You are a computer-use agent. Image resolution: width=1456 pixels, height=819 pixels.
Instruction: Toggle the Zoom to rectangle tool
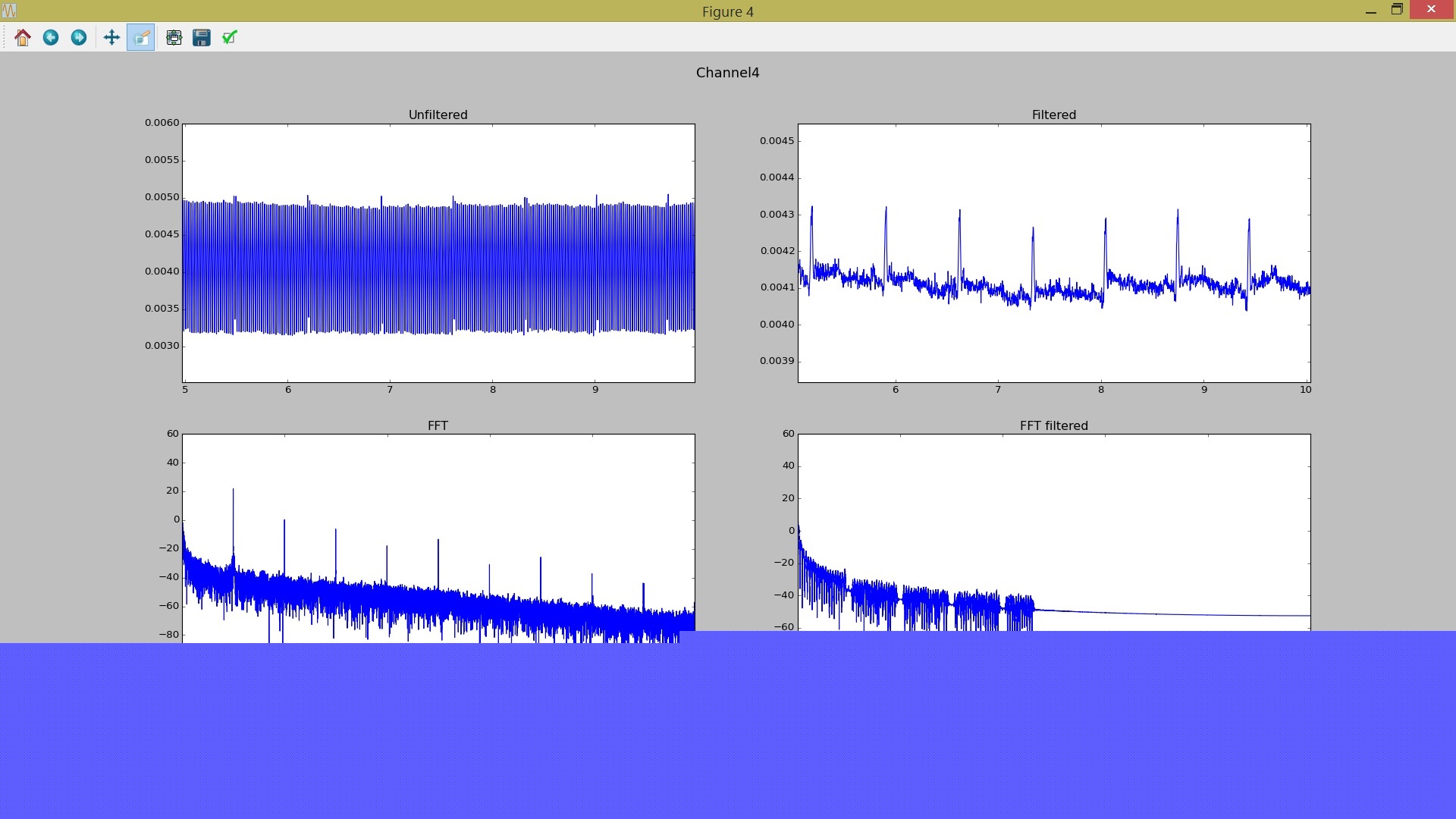click(x=140, y=37)
